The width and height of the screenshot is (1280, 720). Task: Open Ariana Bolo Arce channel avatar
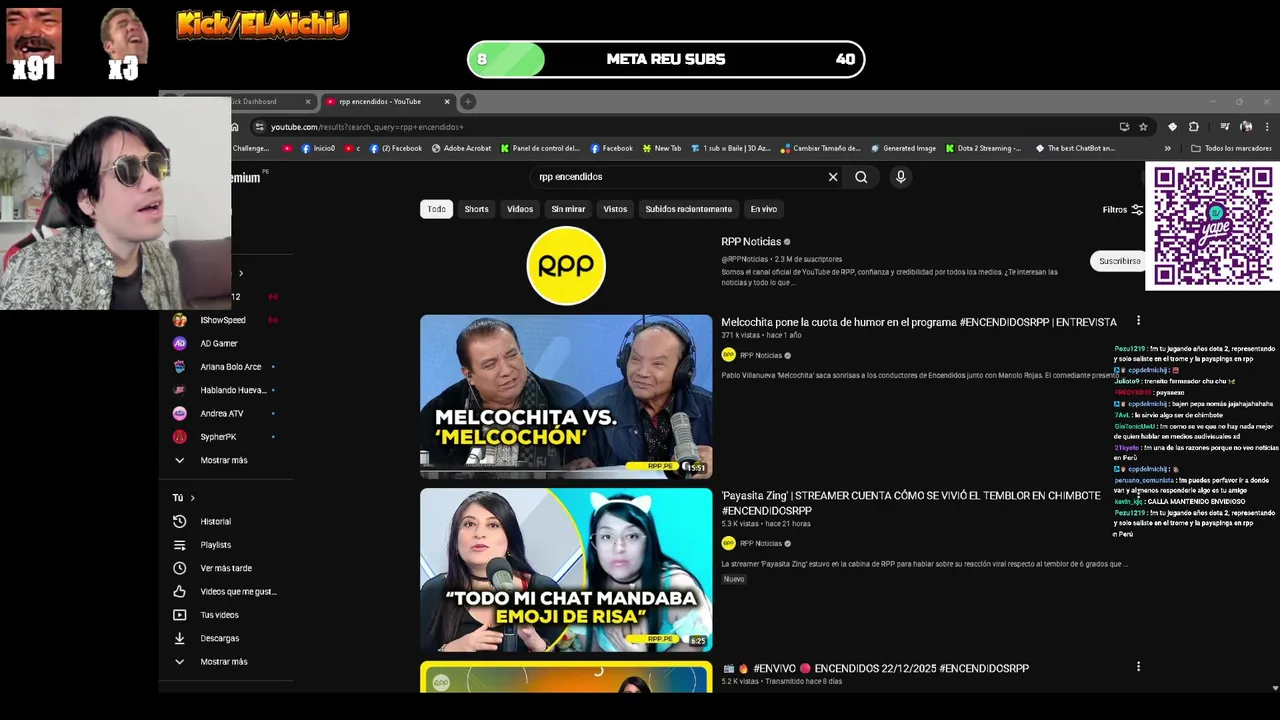click(x=180, y=367)
